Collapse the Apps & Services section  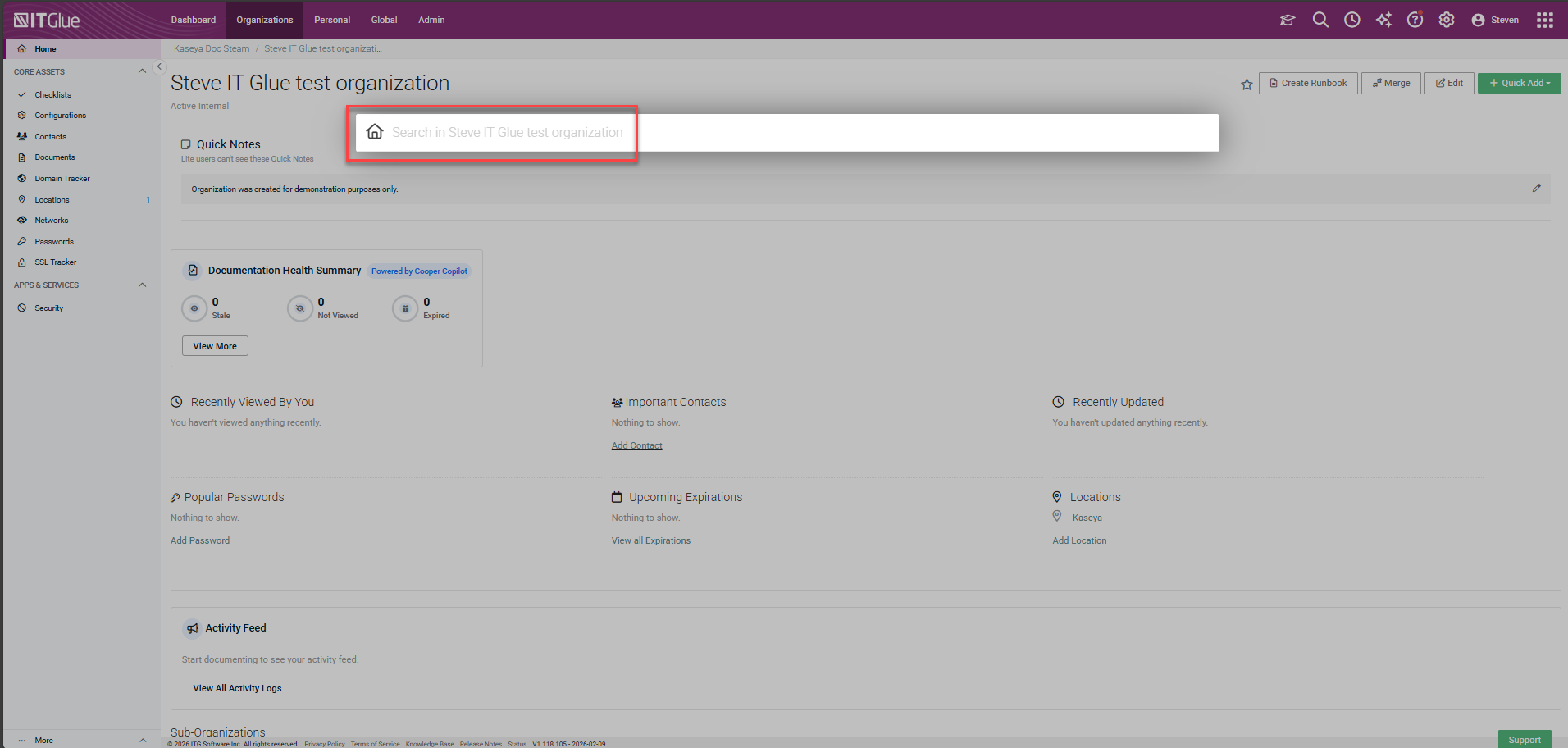142,285
